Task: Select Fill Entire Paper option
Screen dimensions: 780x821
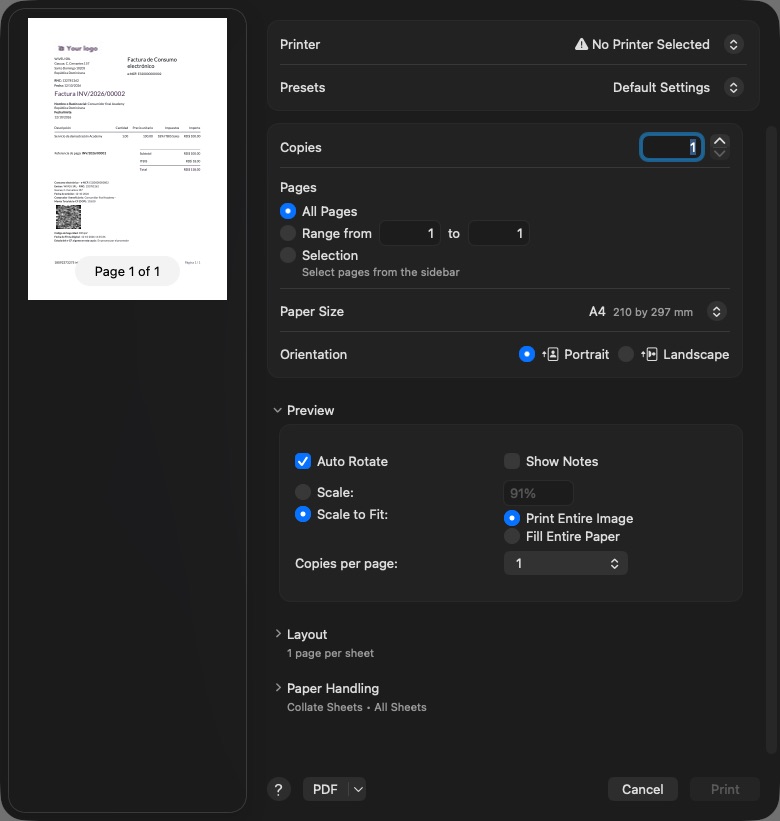Action: 511,536
